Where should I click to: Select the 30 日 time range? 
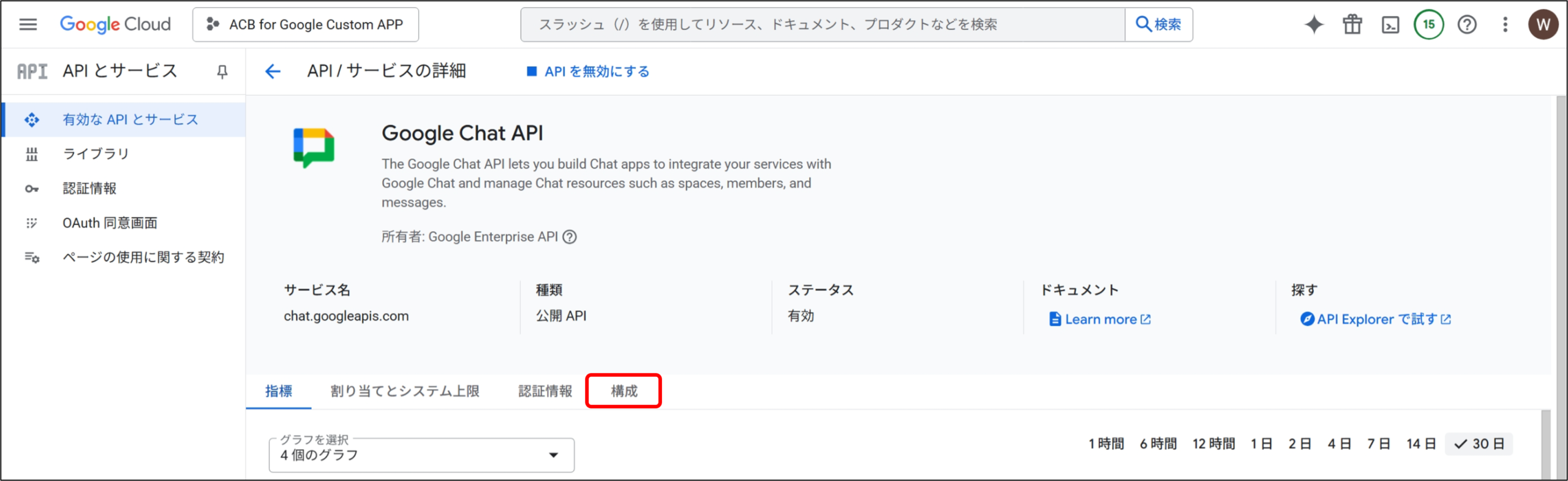pyautogui.click(x=1479, y=444)
